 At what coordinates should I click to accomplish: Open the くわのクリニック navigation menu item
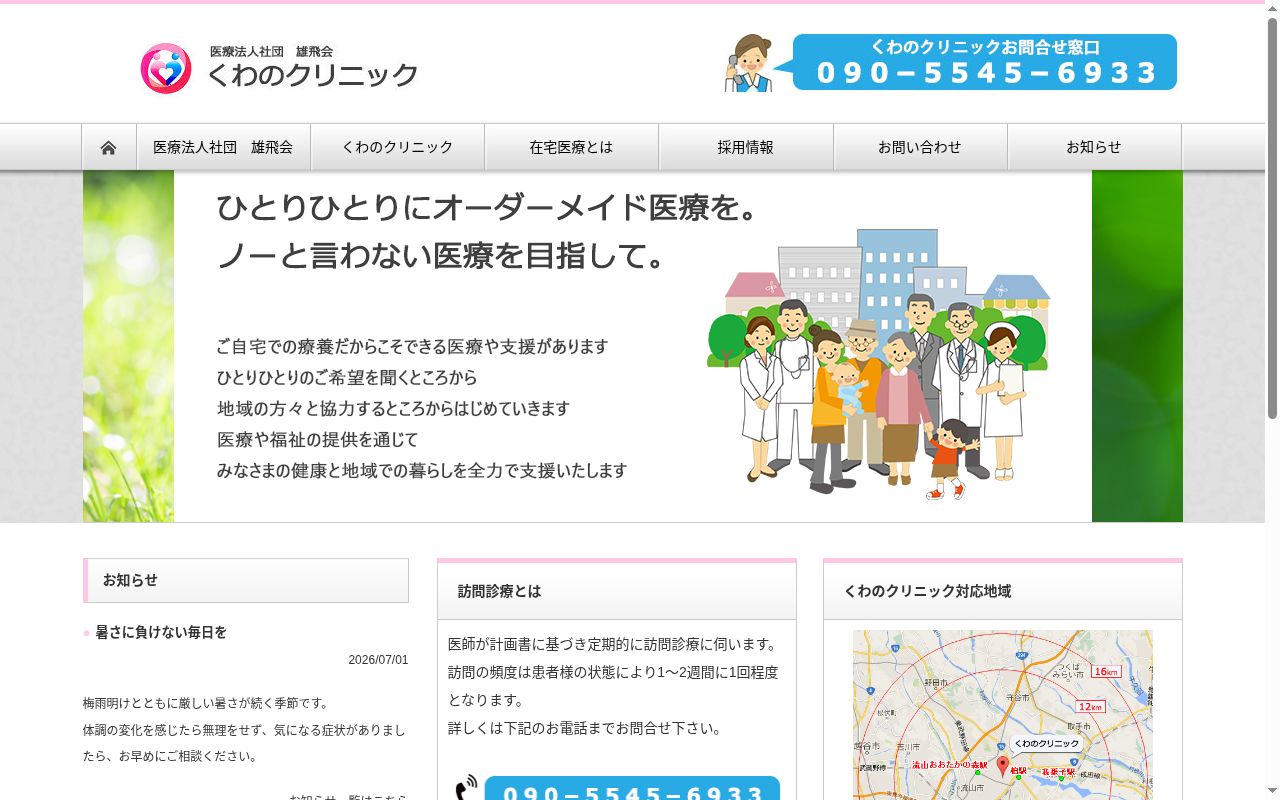[x=398, y=147]
